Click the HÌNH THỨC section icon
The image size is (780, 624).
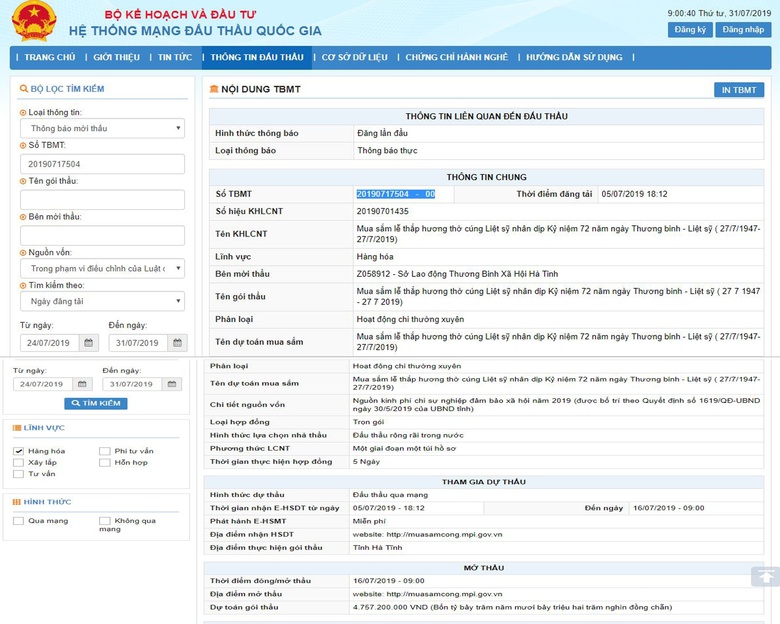pos(15,502)
